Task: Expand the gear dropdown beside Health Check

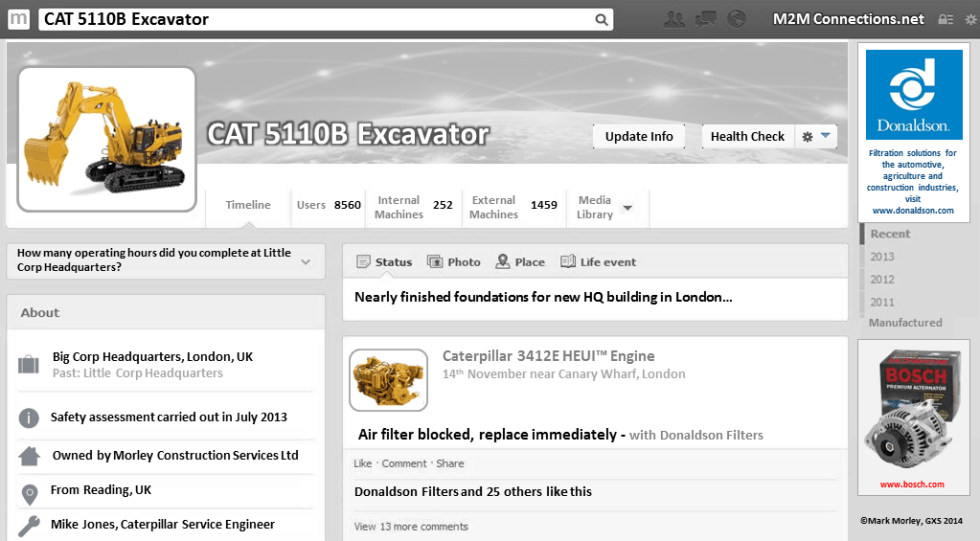Action: pos(816,137)
